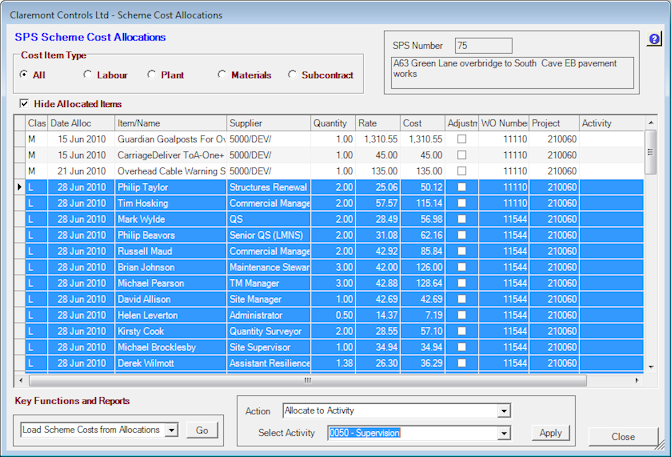
Task: Tick Adjustment box for Philip Taylor row
Action: tap(461, 187)
